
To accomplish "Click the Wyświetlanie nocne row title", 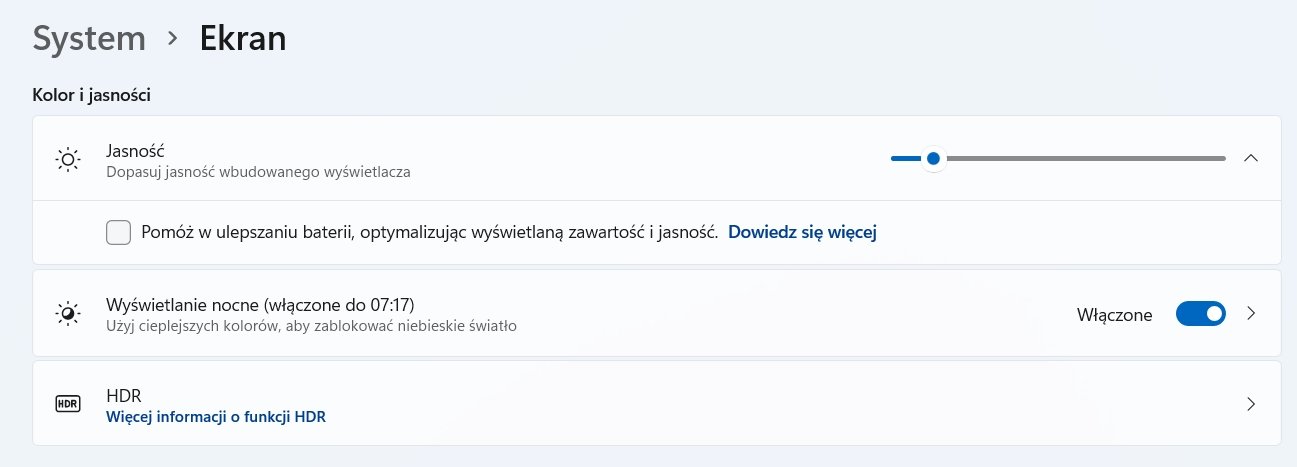I will (260, 304).
